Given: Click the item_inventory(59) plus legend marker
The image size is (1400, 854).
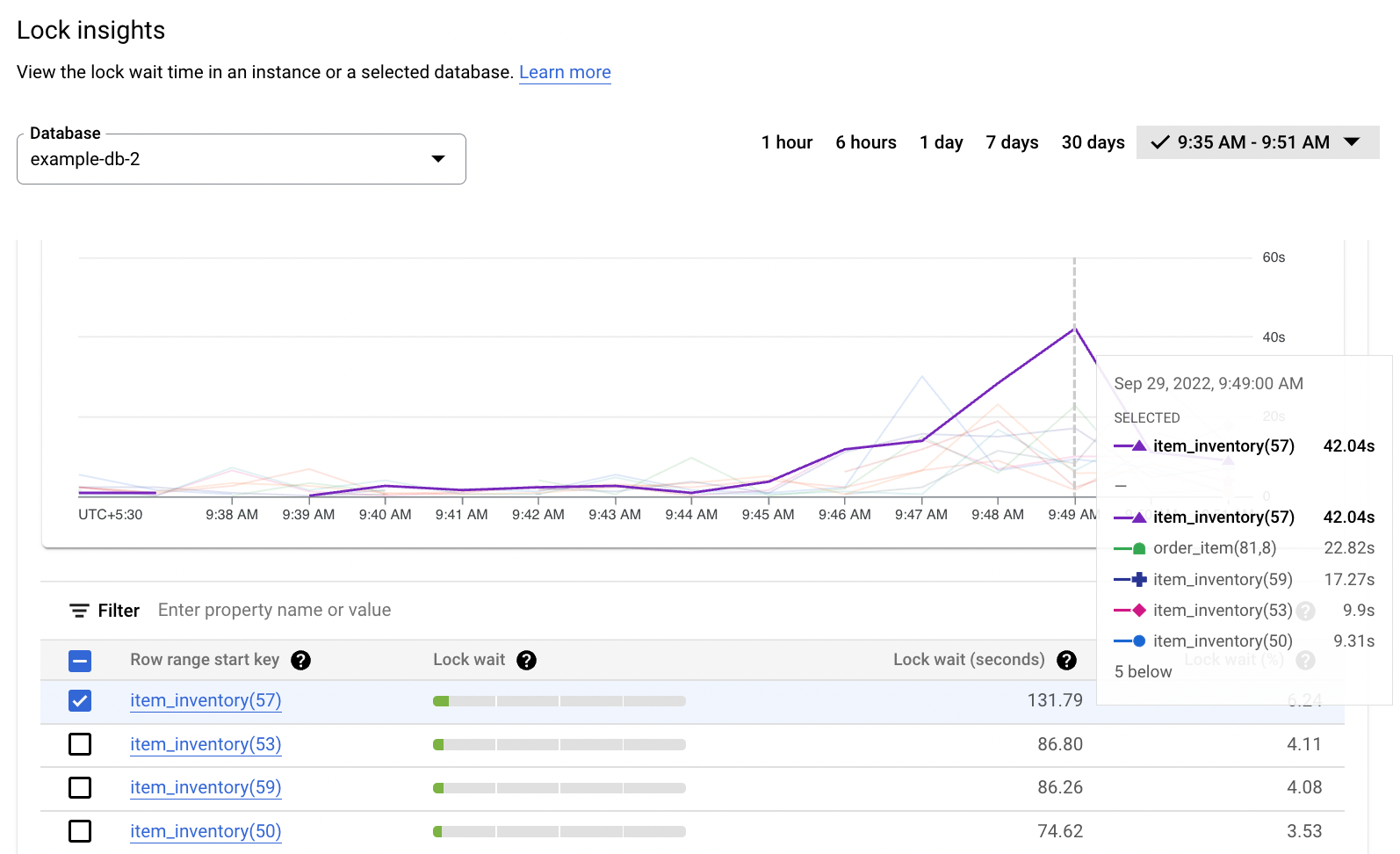Looking at the screenshot, I should 1138,580.
